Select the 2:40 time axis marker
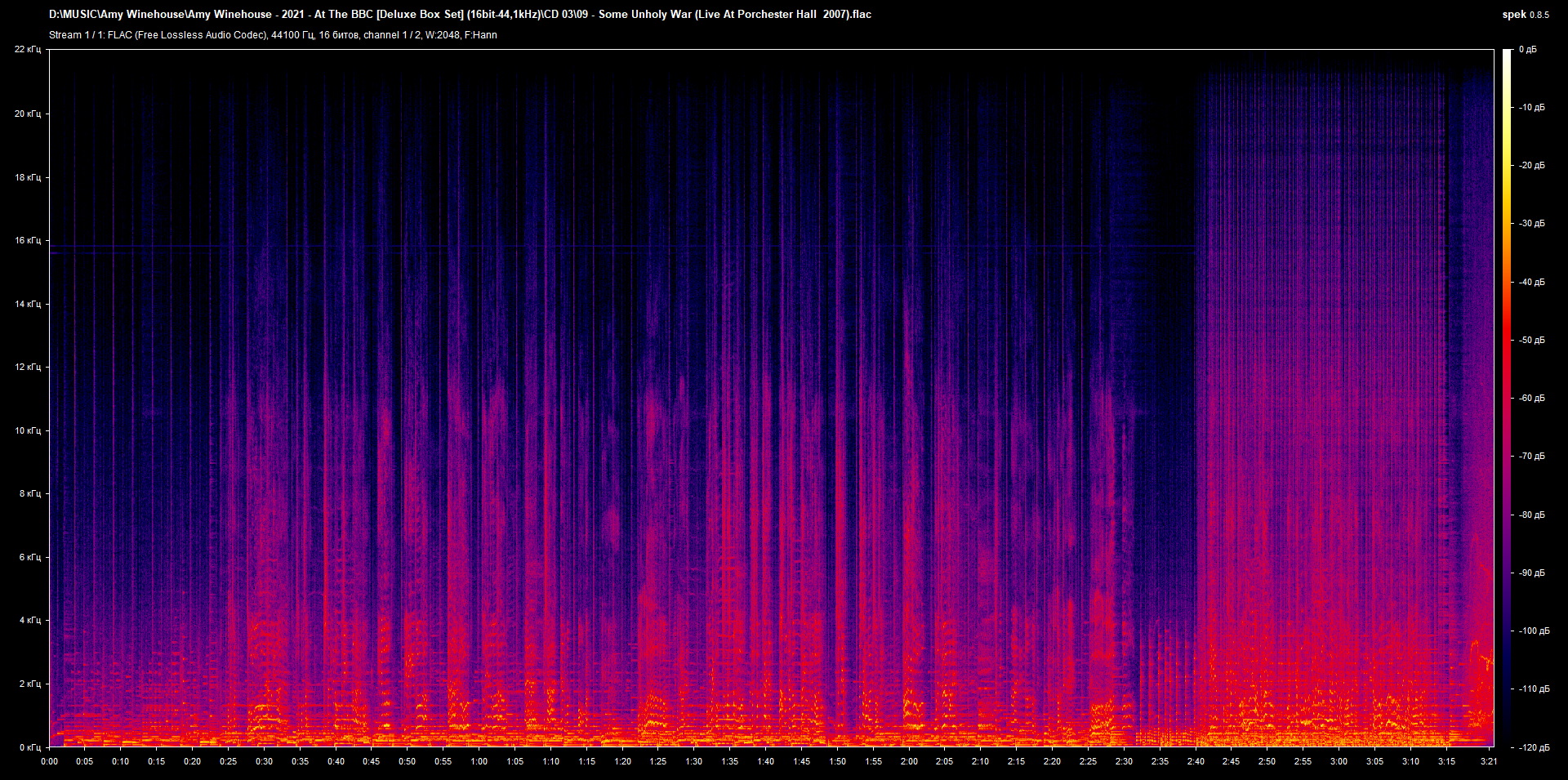 (x=1196, y=761)
